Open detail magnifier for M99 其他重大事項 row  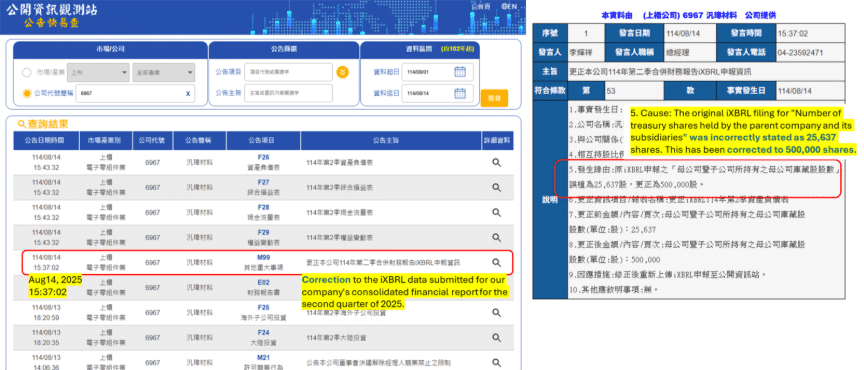pos(496,262)
